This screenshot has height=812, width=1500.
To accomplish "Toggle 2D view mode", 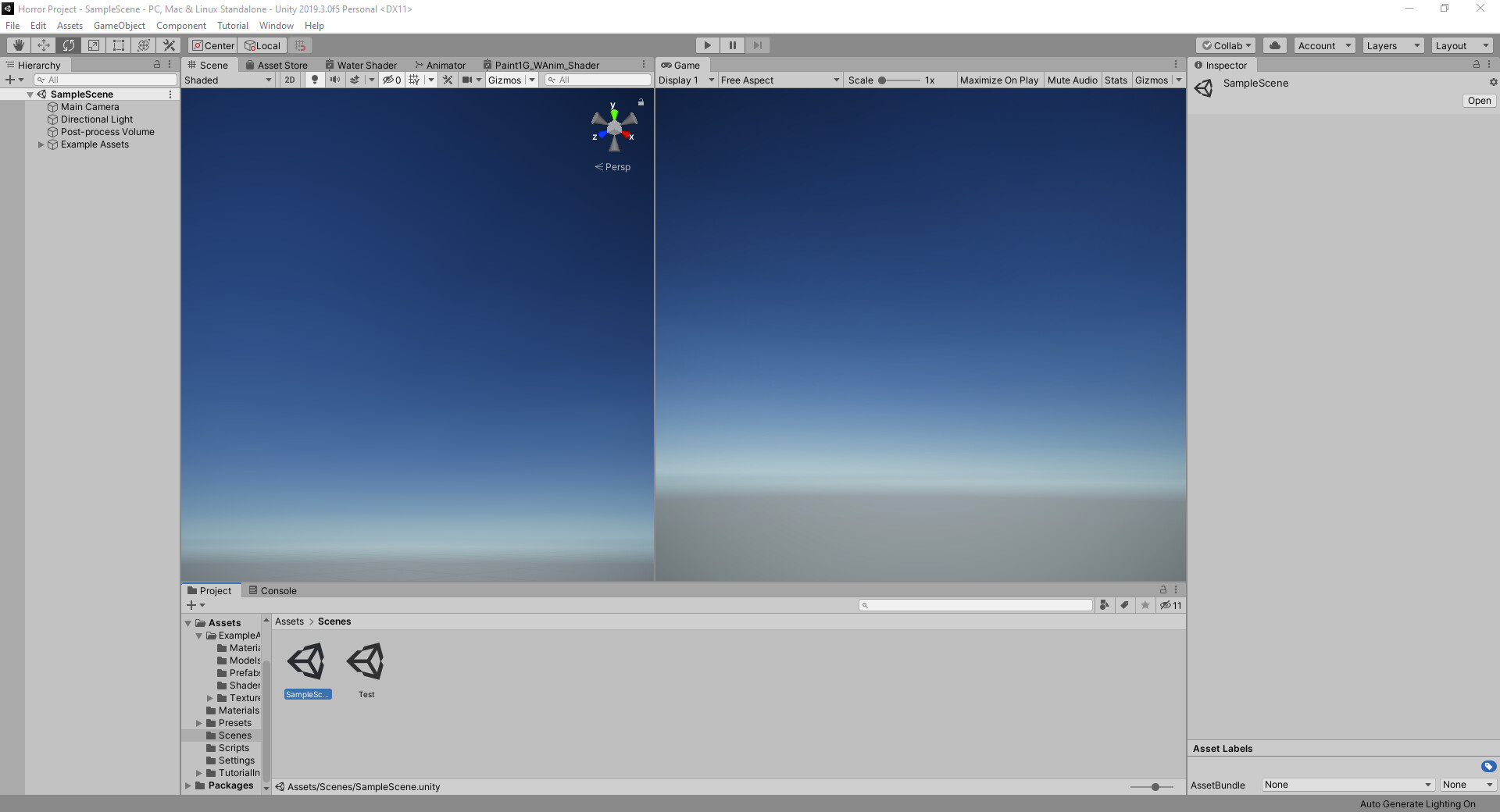I will (x=289, y=80).
